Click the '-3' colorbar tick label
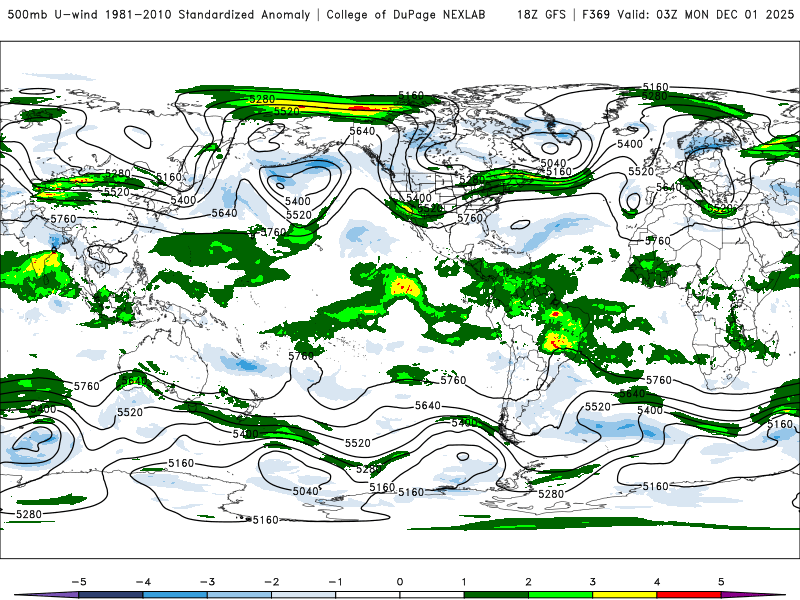Viewport: 800px width, 600px height. coord(207,582)
